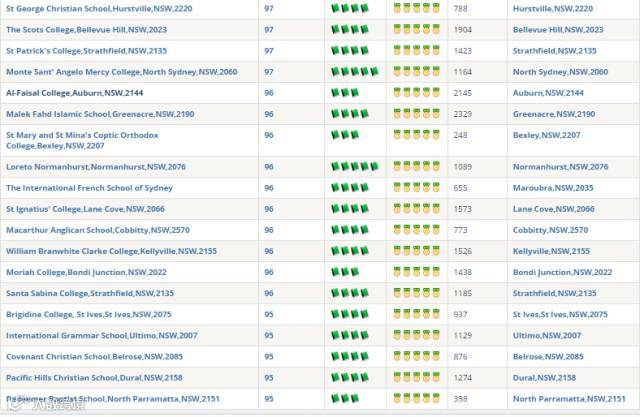Open Santa Sabina College, Strathfield link
Viewport: 640px width, 417px height.
click(x=90, y=293)
